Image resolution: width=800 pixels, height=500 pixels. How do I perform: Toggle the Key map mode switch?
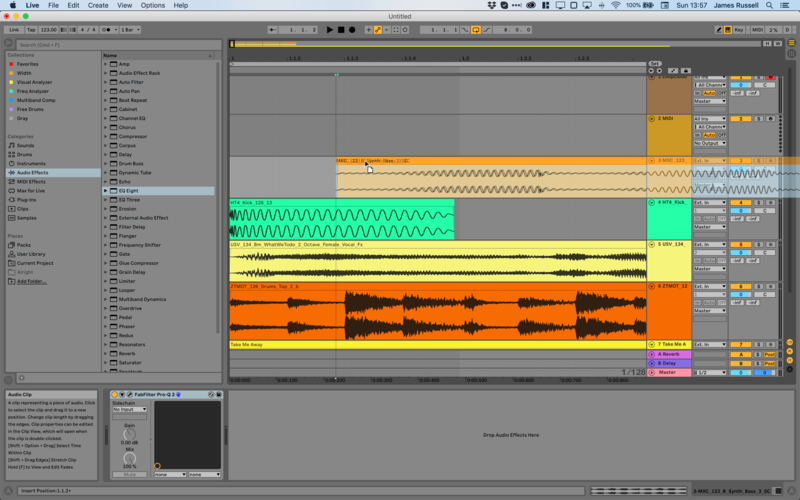[738, 30]
